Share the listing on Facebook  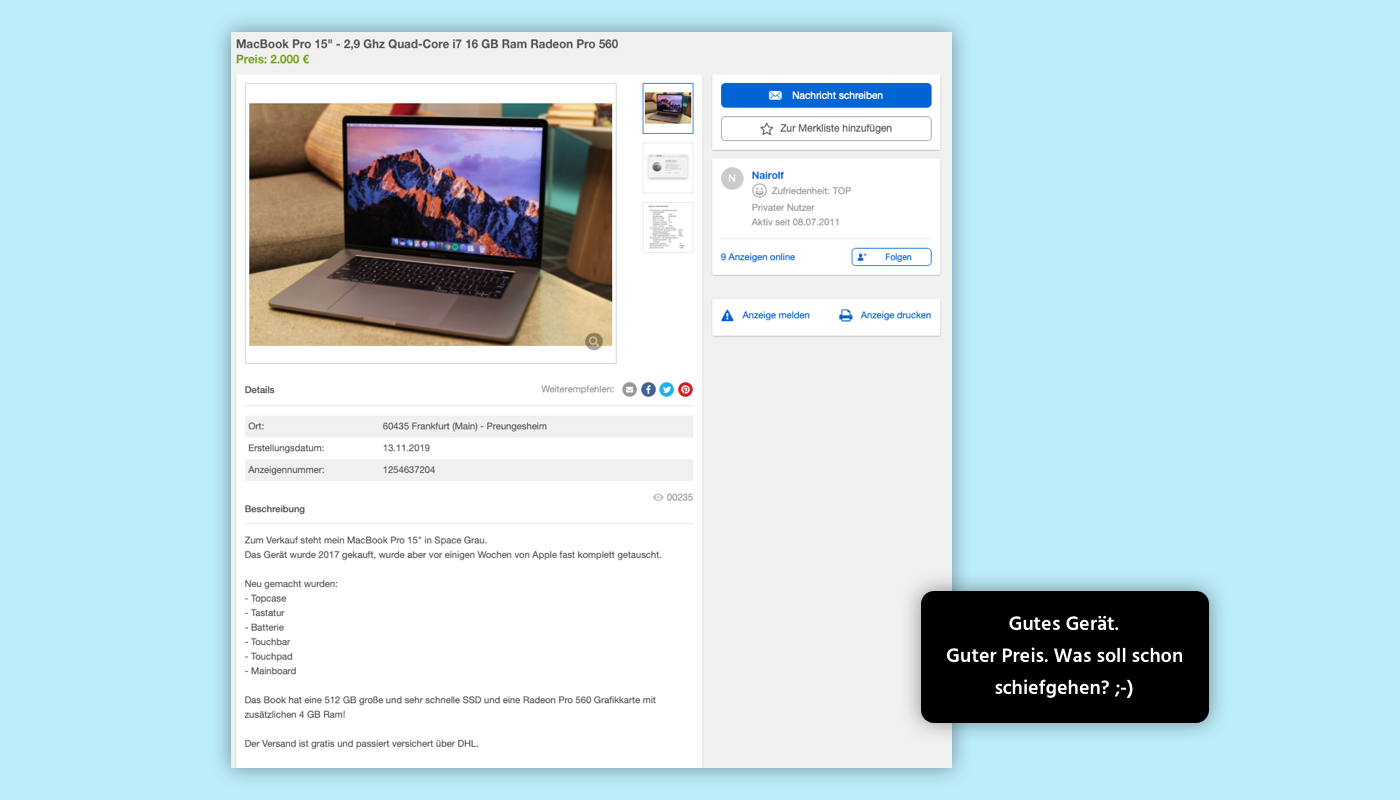pos(648,390)
